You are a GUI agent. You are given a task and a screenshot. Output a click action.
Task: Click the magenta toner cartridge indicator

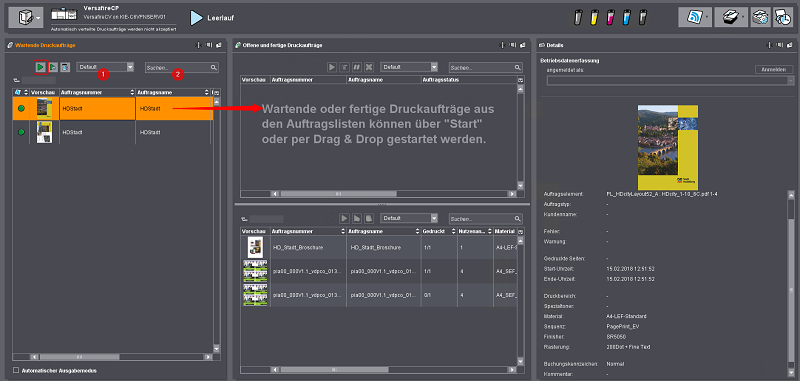point(610,18)
